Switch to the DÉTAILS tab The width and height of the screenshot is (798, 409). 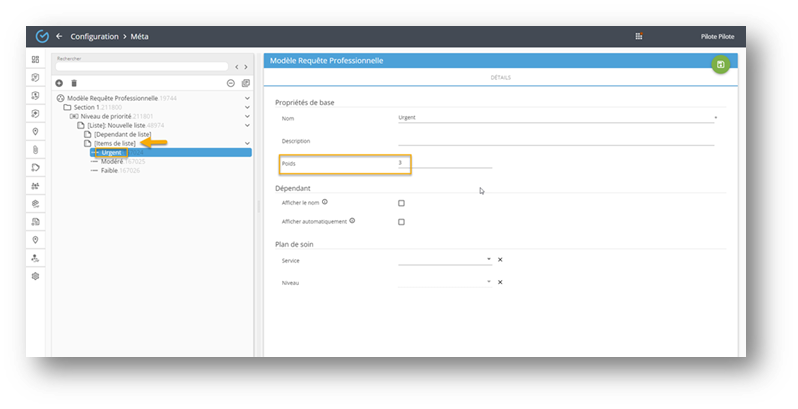[x=502, y=78]
